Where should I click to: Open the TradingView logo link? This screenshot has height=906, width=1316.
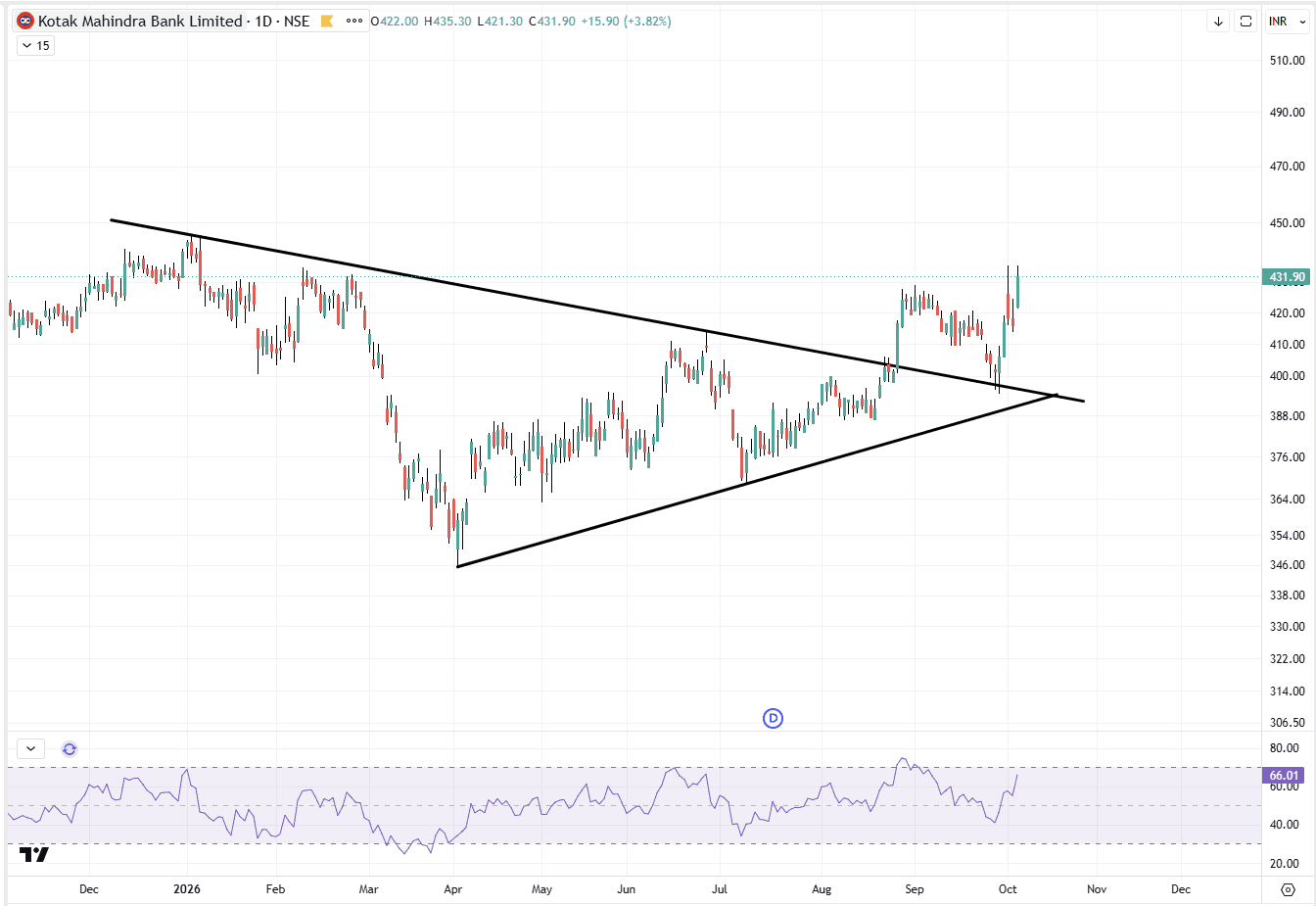pos(34,854)
